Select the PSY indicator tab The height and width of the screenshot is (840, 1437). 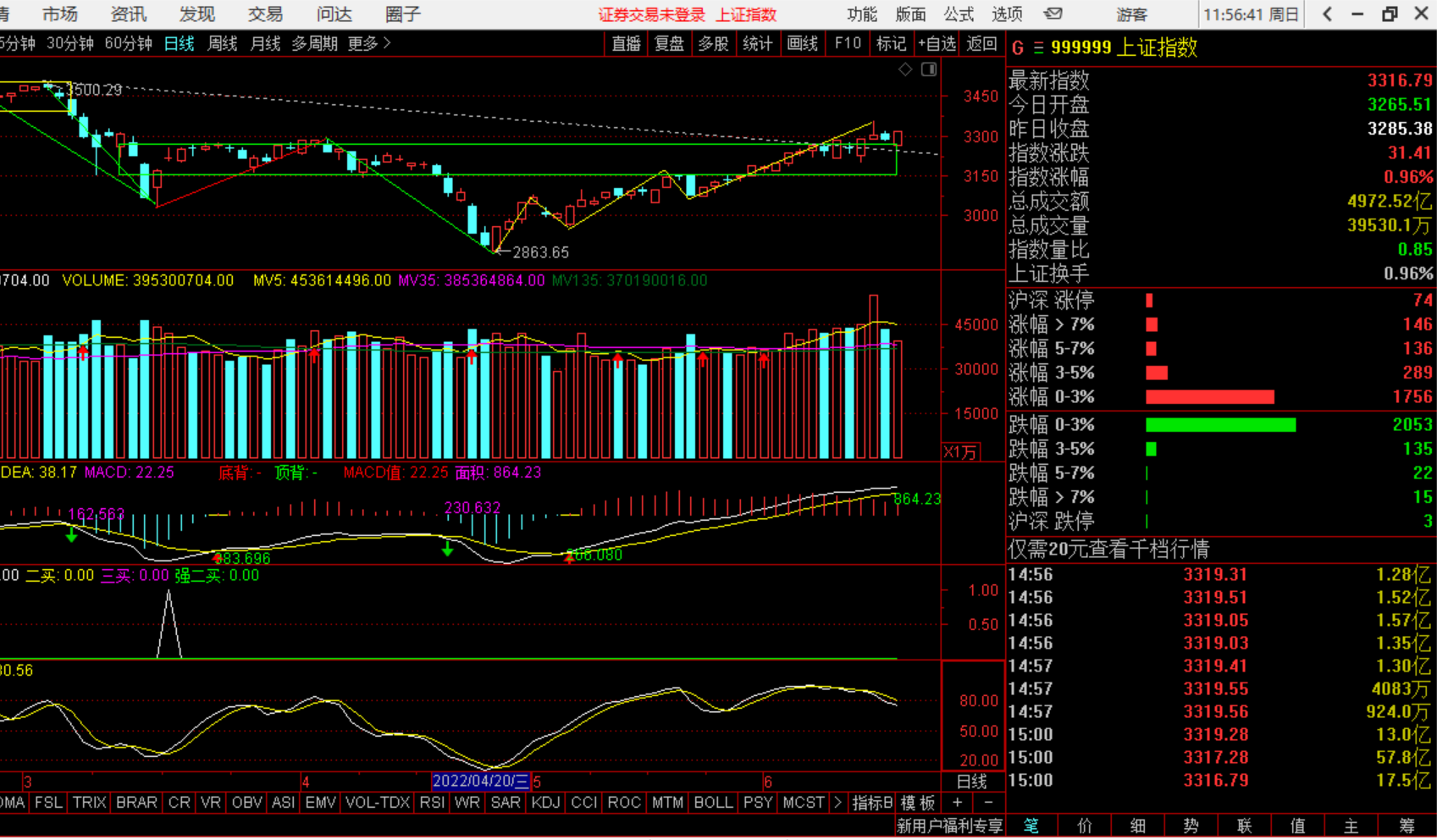[758, 802]
